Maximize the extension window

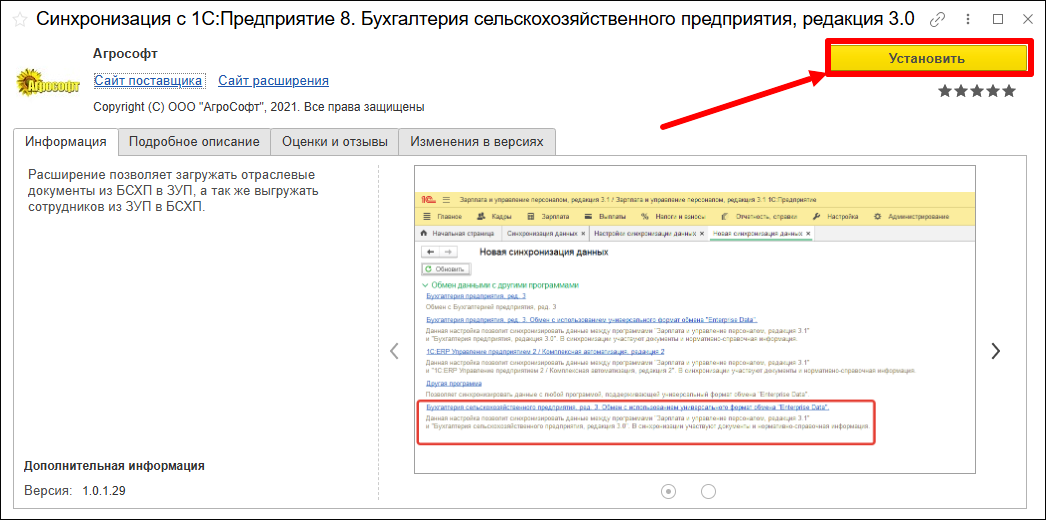click(998, 19)
